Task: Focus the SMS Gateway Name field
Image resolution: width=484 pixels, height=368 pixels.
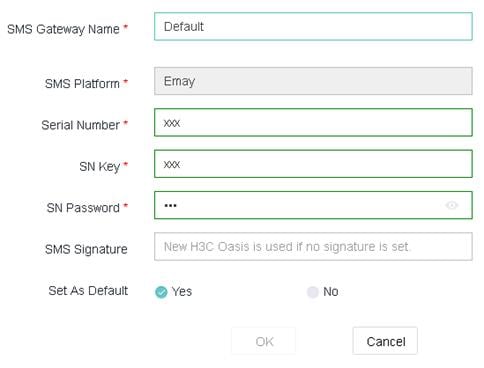Action: pyautogui.click(x=313, y=26)
